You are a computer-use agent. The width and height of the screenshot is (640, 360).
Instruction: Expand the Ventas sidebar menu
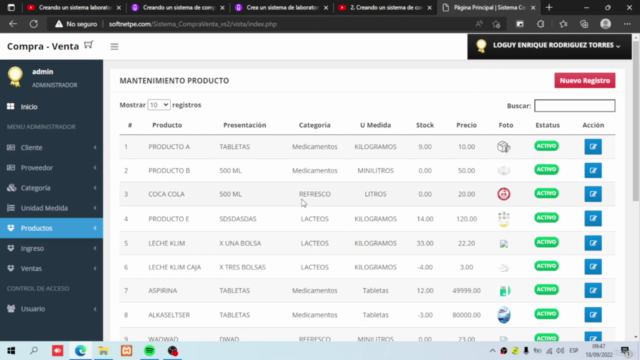point(51,269)
